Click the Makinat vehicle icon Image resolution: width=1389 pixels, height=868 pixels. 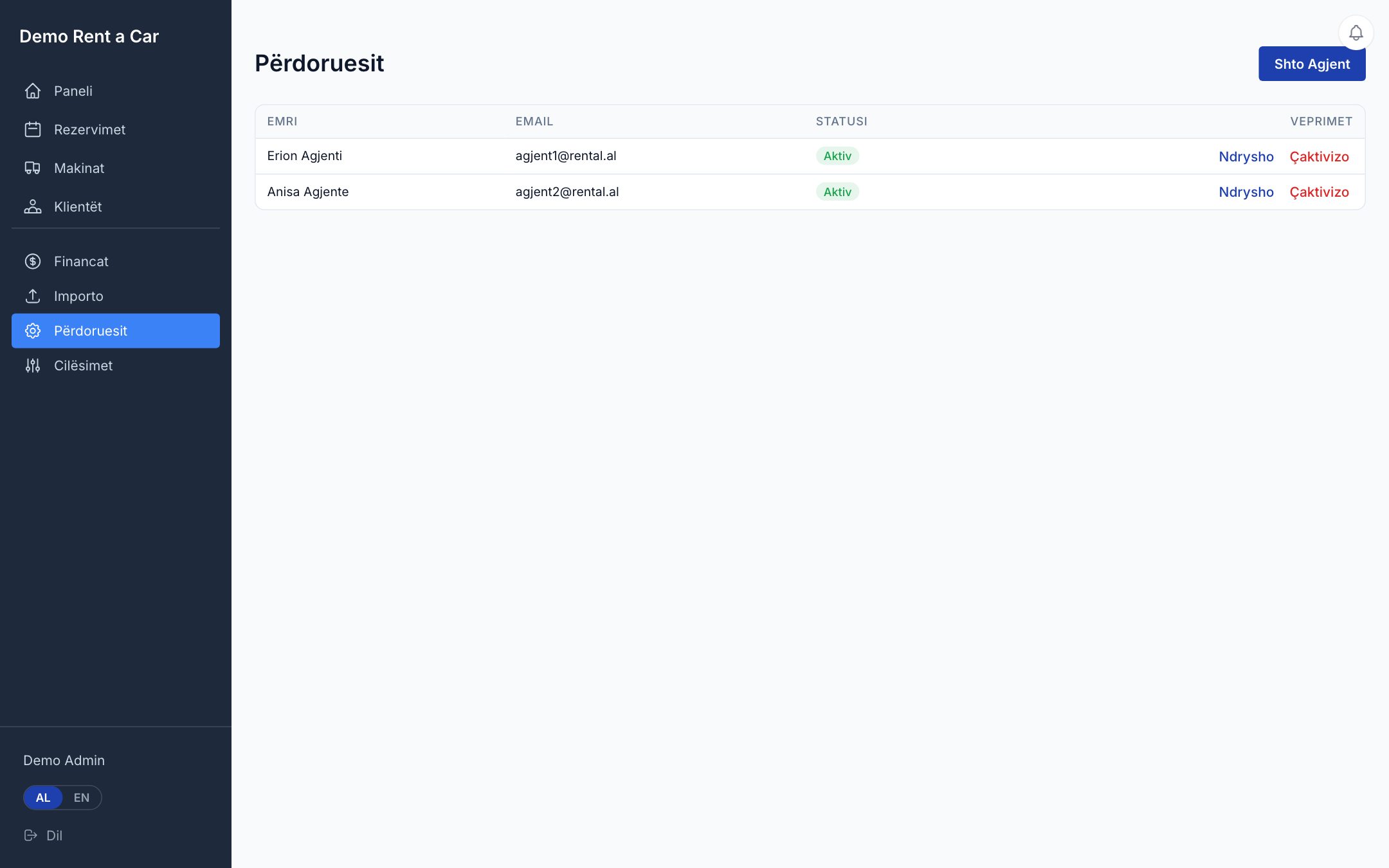point(33,168)
